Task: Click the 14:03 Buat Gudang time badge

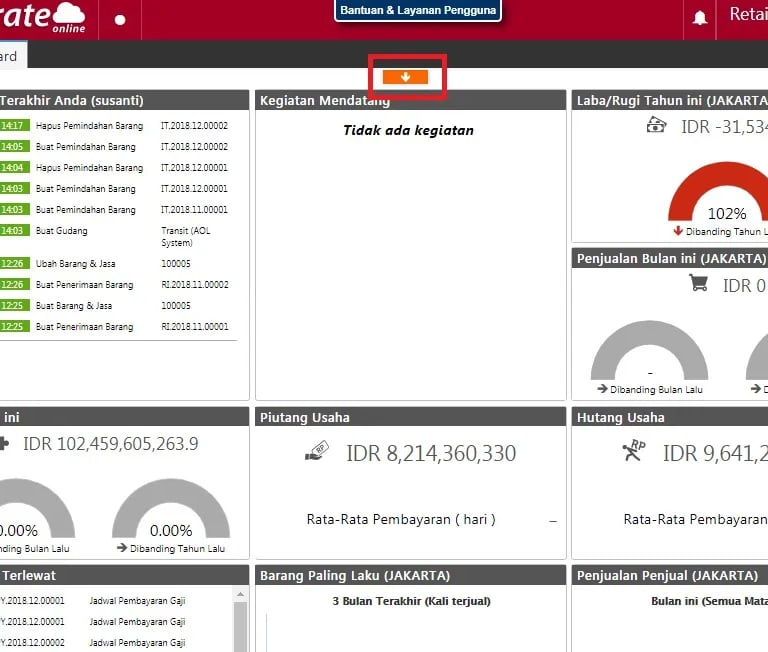Action: [x=15, y=230]
